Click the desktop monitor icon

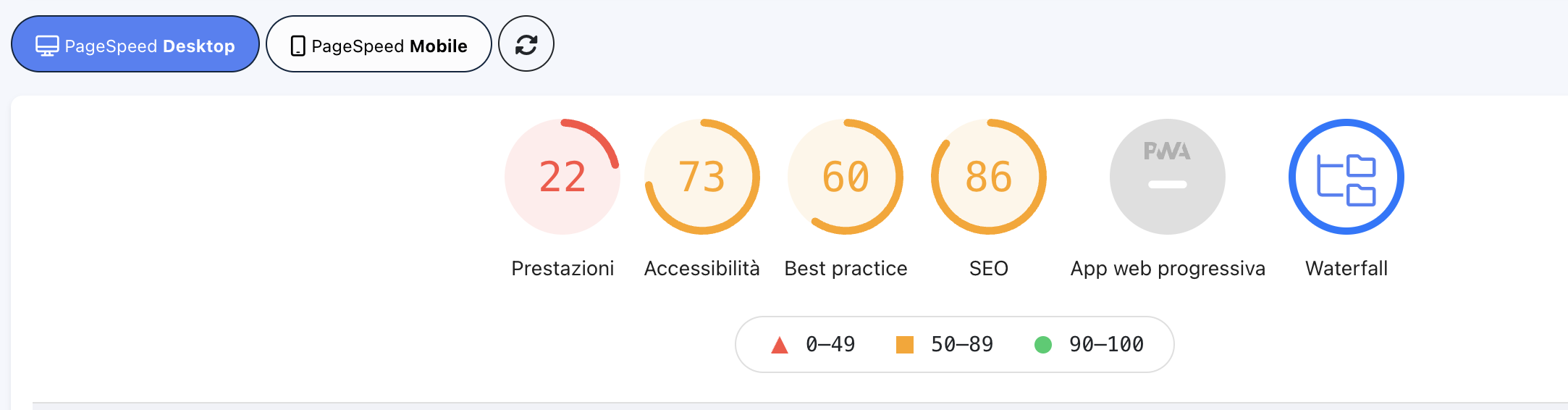click(x=47, y=46)
